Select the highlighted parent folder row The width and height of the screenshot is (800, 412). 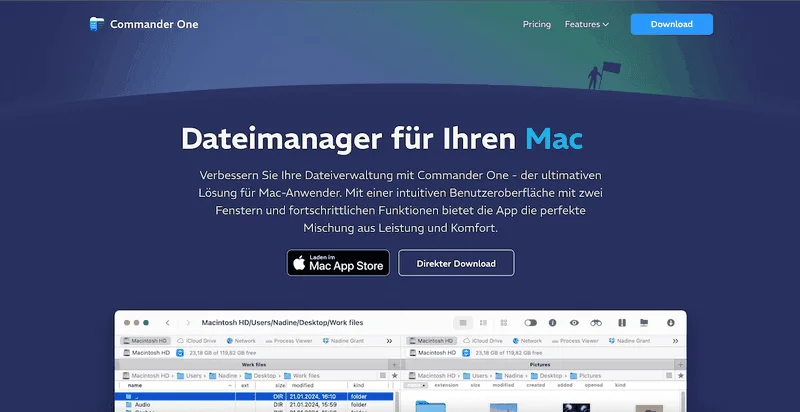coord(256,396)
